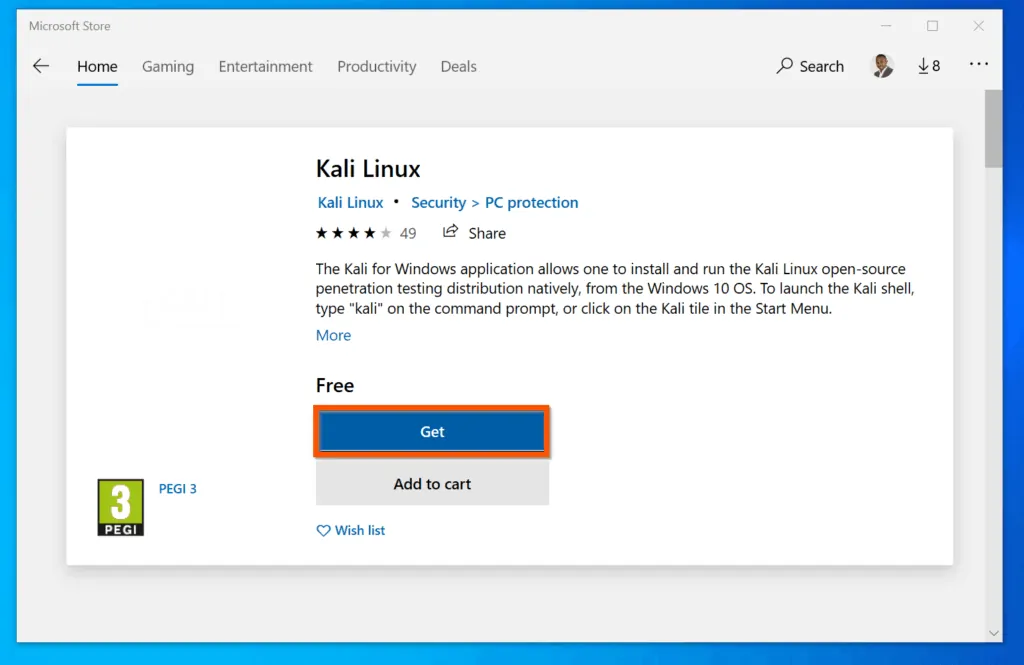
Task: Open the user profile avatar
Action: point(882,66)
